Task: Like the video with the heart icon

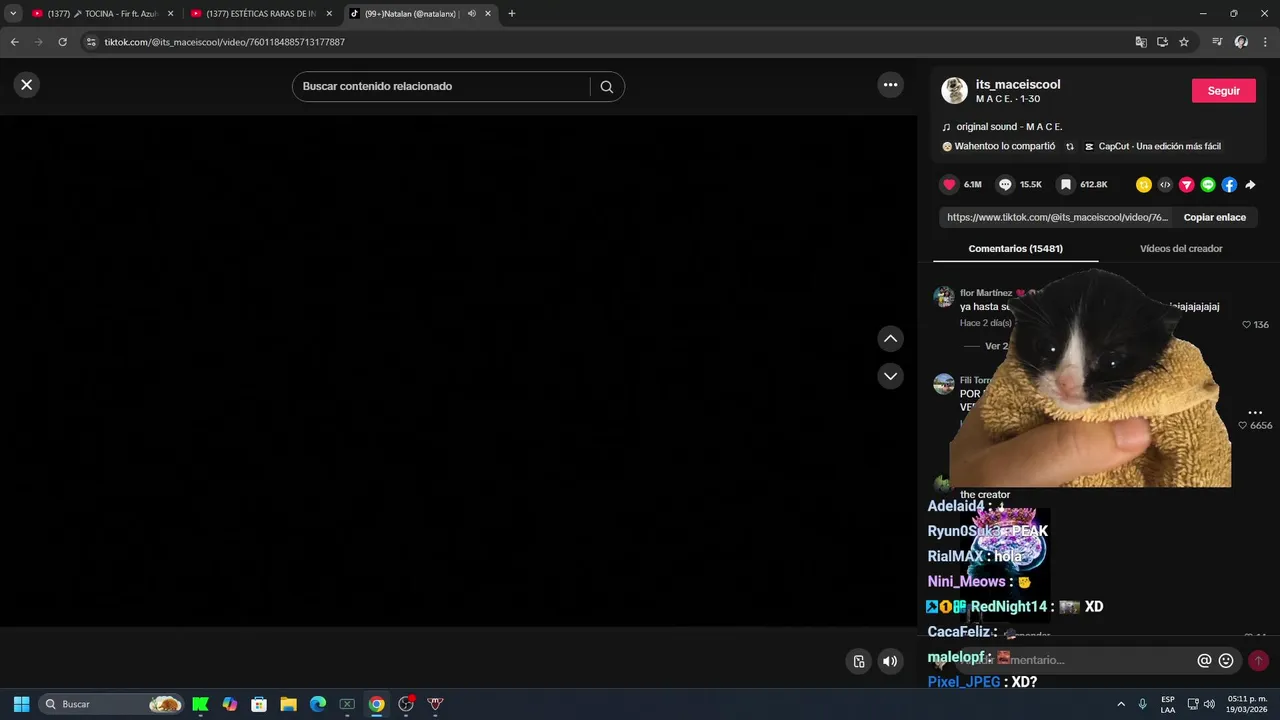Action: click(x=949, y=185)
